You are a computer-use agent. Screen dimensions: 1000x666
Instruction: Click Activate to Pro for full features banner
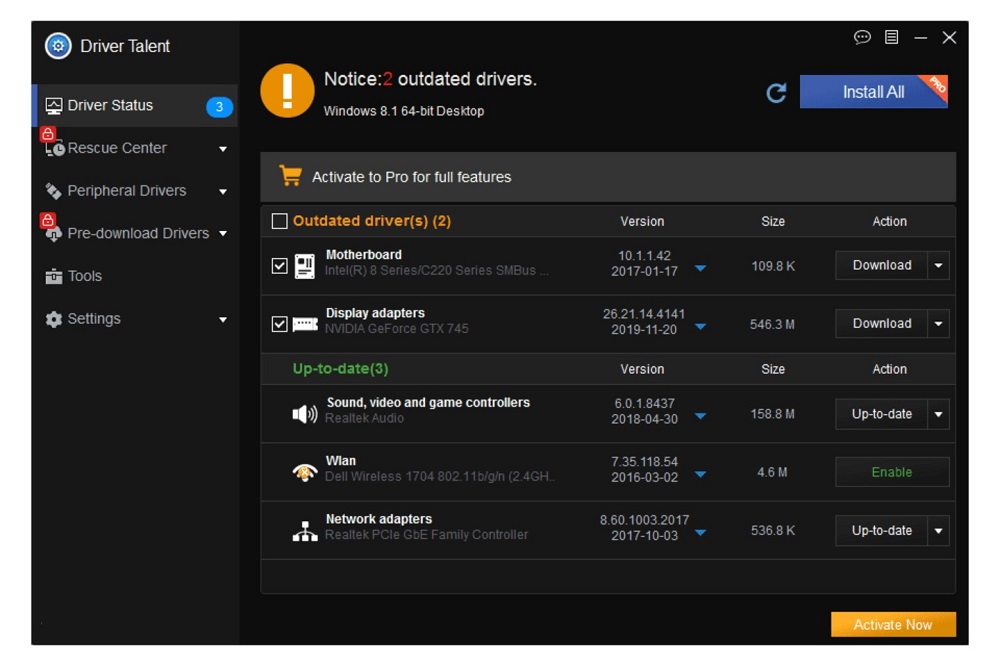pyautogui.click(x=608, y=177)
